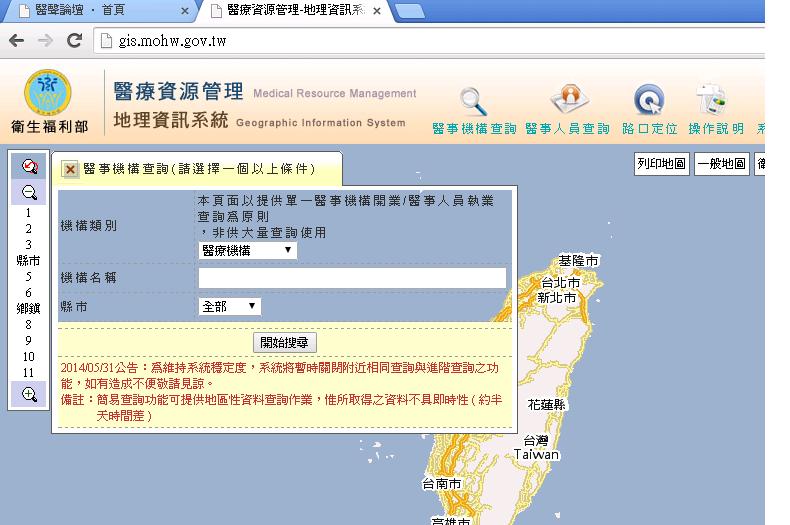Screen dimensions: 790x525
Task: Close the 醫聲論壇 首頁 tab
Action: point(185,11)
